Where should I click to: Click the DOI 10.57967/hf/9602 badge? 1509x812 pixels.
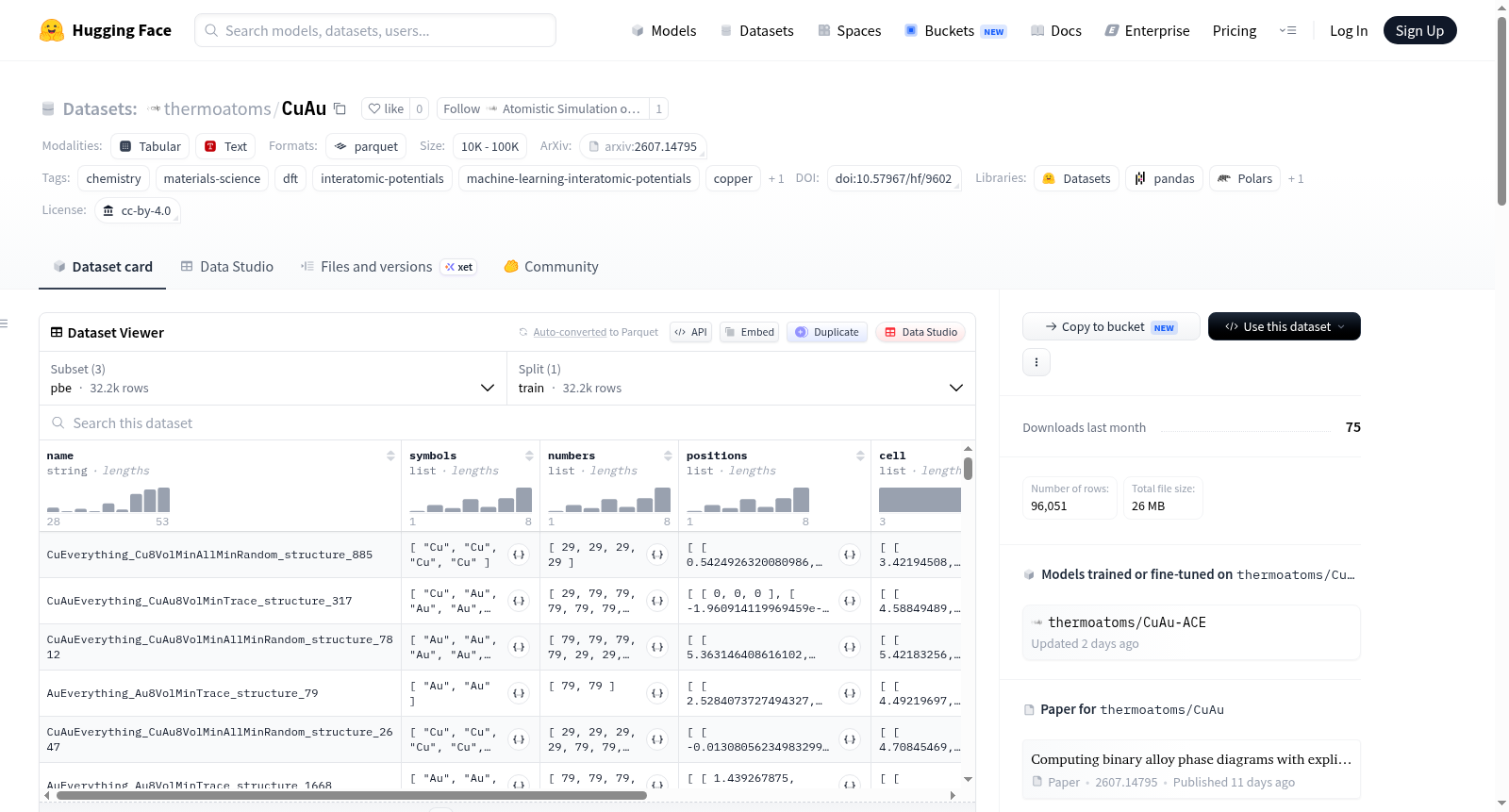pyautogui.click(x=894, y=178)
